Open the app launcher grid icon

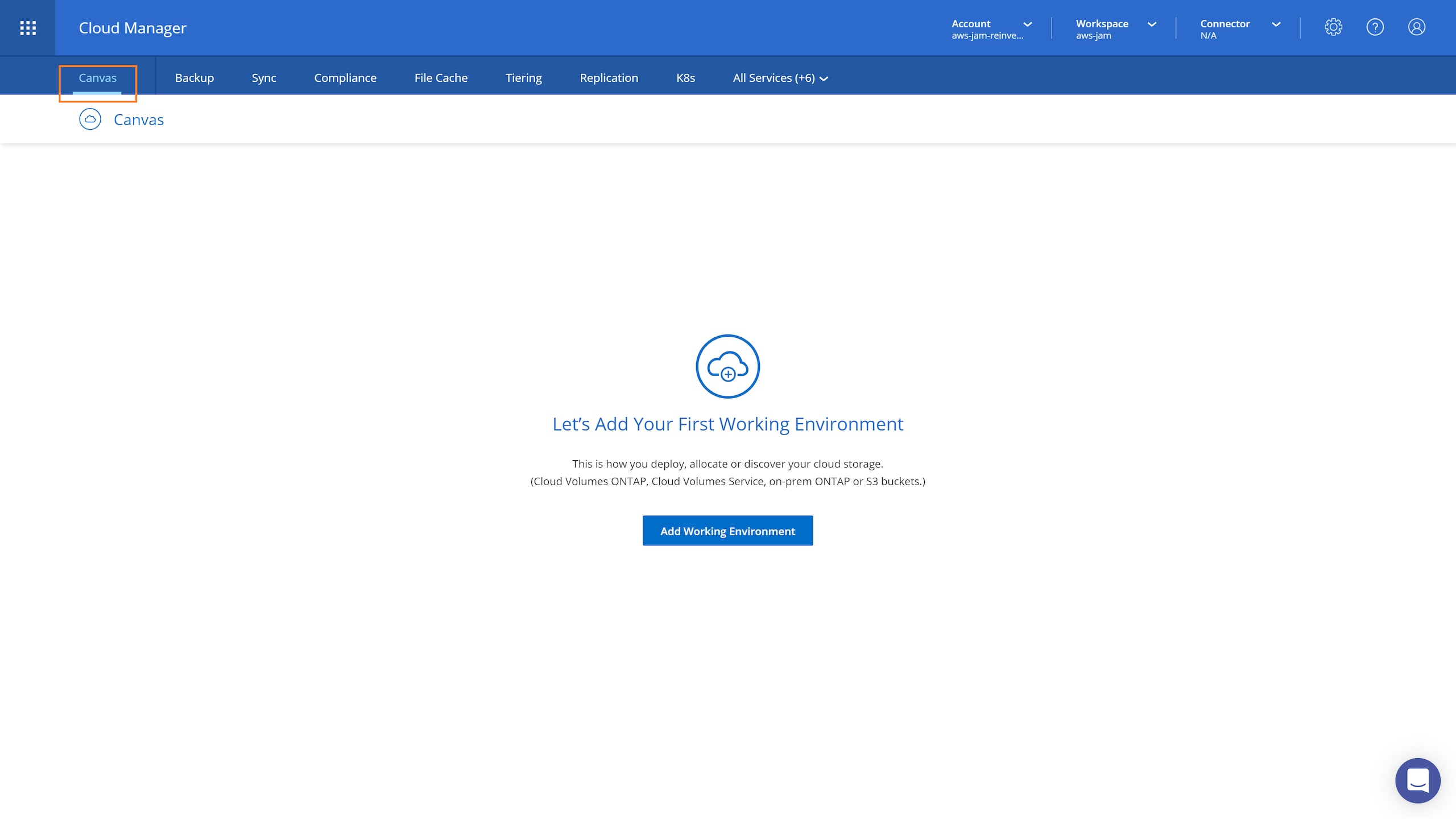pos(27,28)
